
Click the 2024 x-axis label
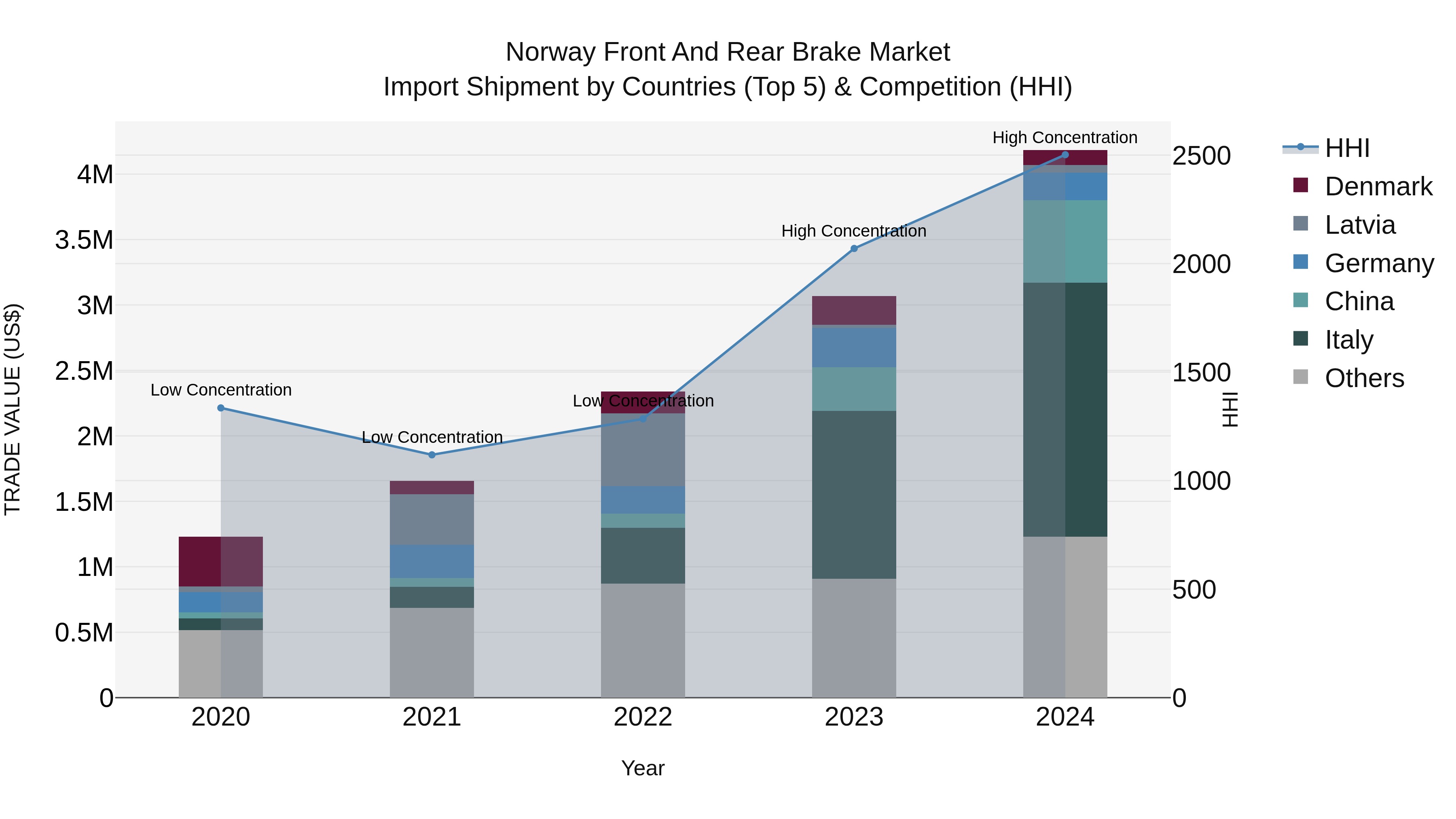(x=1065, y=717)
